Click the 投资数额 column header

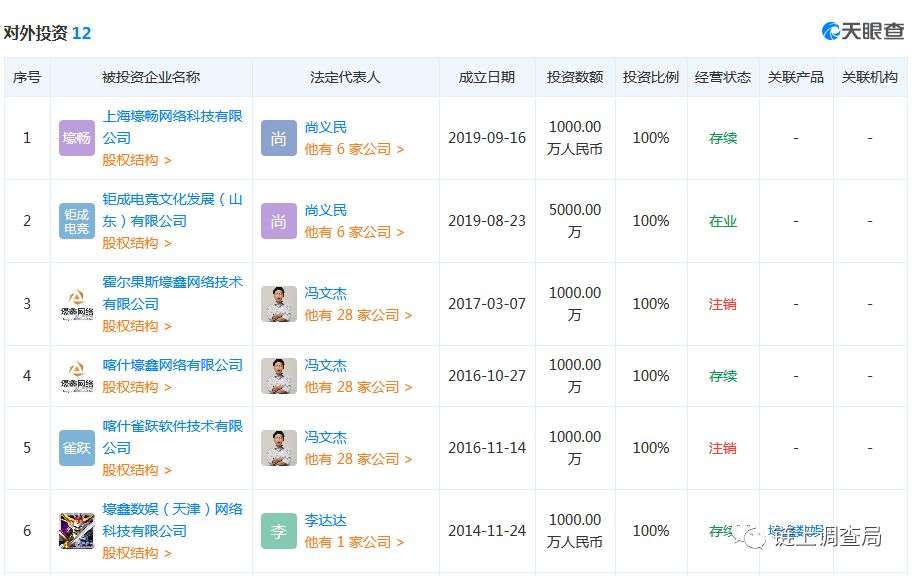click(x=575, y=77)
